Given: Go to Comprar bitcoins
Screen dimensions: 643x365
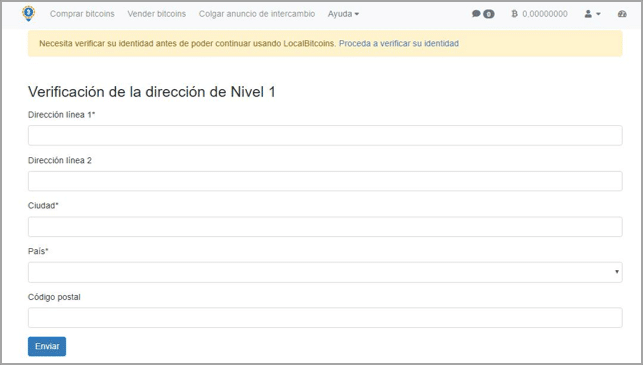Looking at the screenshot, I should pos(82,14).
